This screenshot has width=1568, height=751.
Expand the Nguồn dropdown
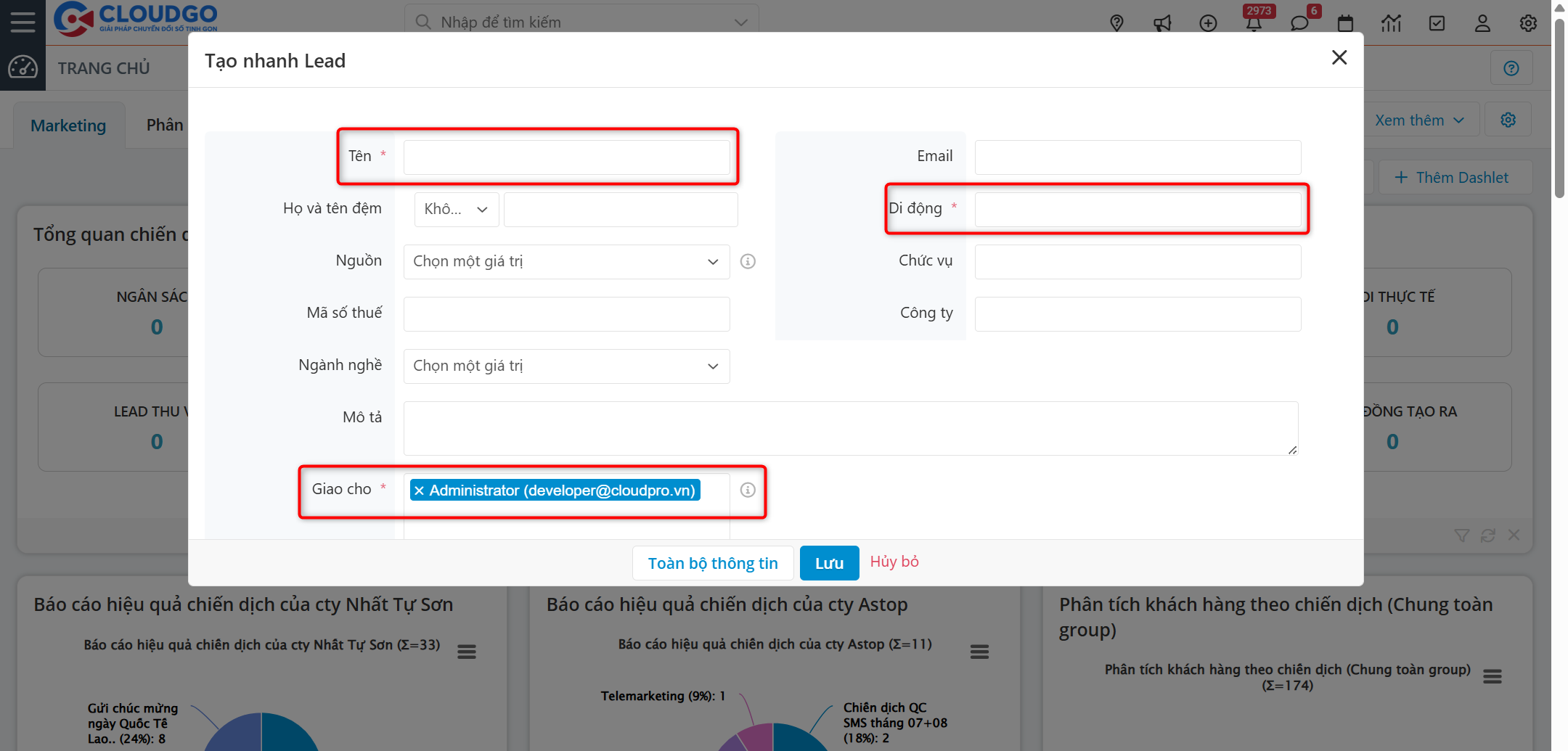(x=566, y=261)
